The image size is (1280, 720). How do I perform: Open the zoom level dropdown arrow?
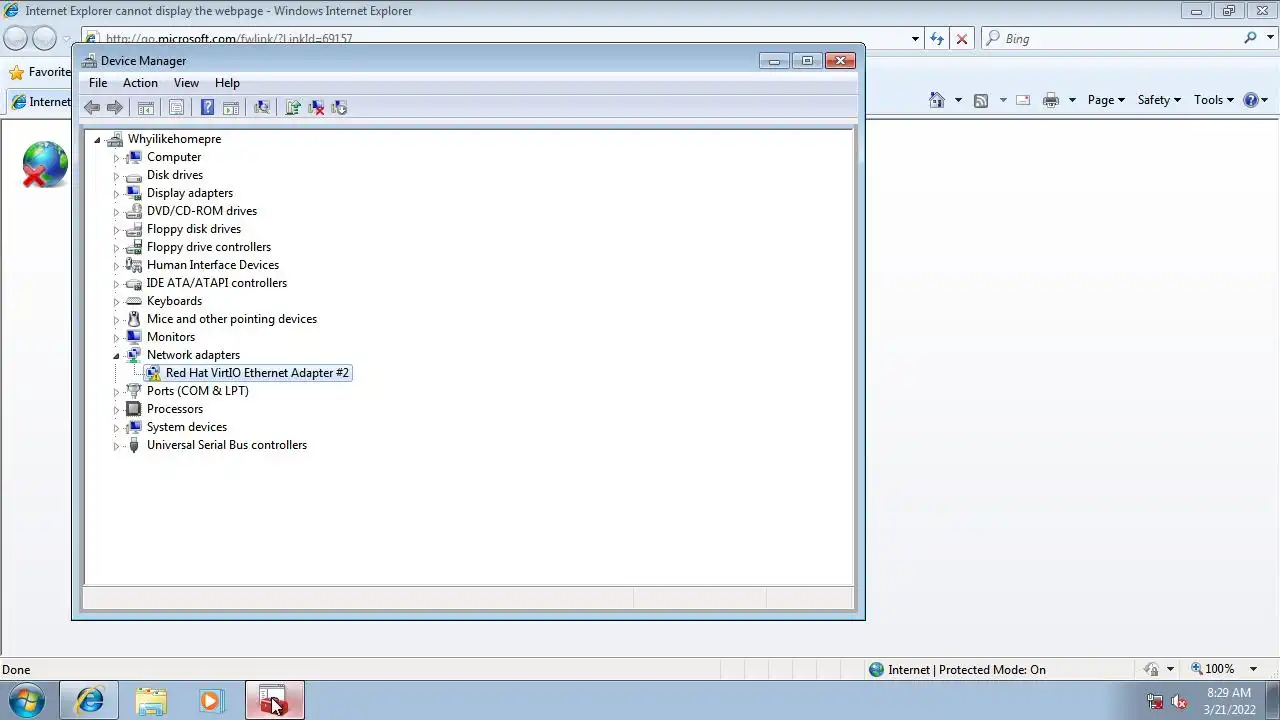pyautogui.click(x=1255, y=669)
